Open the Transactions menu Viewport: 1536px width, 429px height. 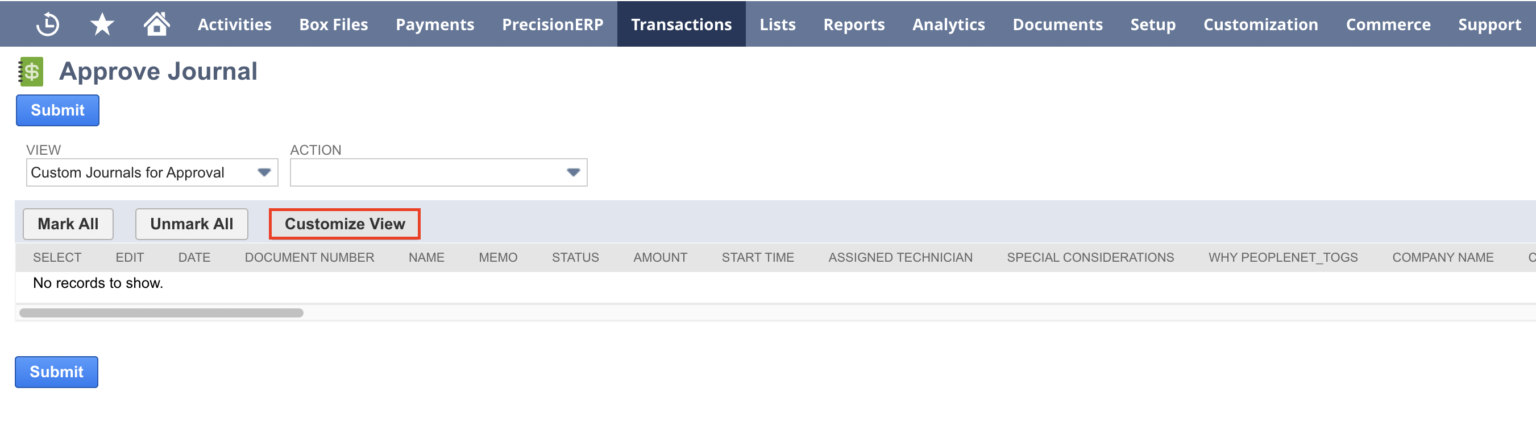[x=681, y=24]
